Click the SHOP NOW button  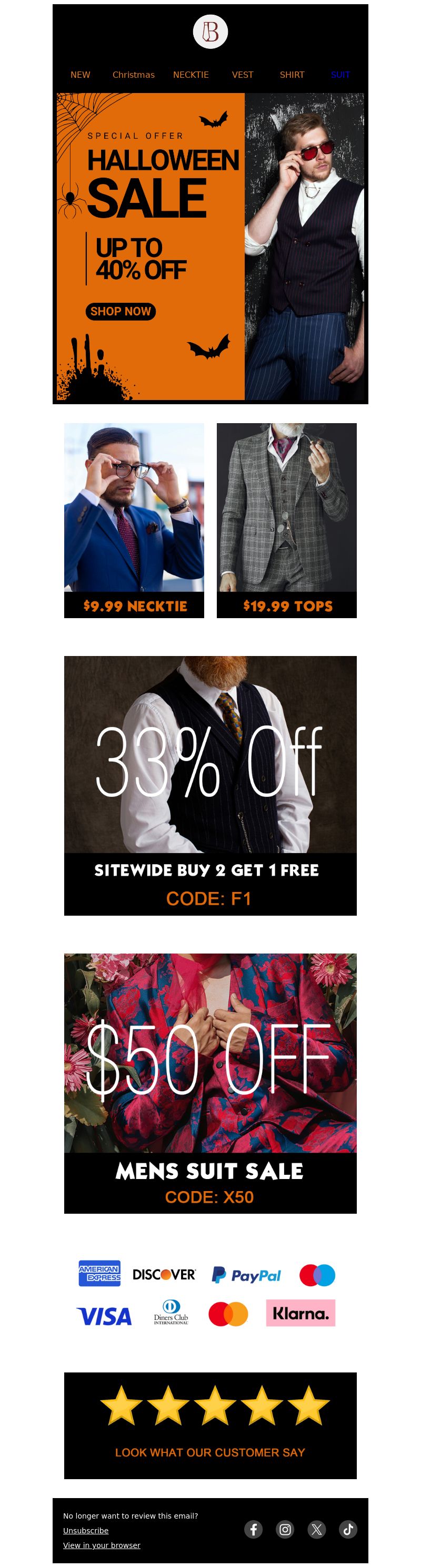point(121,311)
